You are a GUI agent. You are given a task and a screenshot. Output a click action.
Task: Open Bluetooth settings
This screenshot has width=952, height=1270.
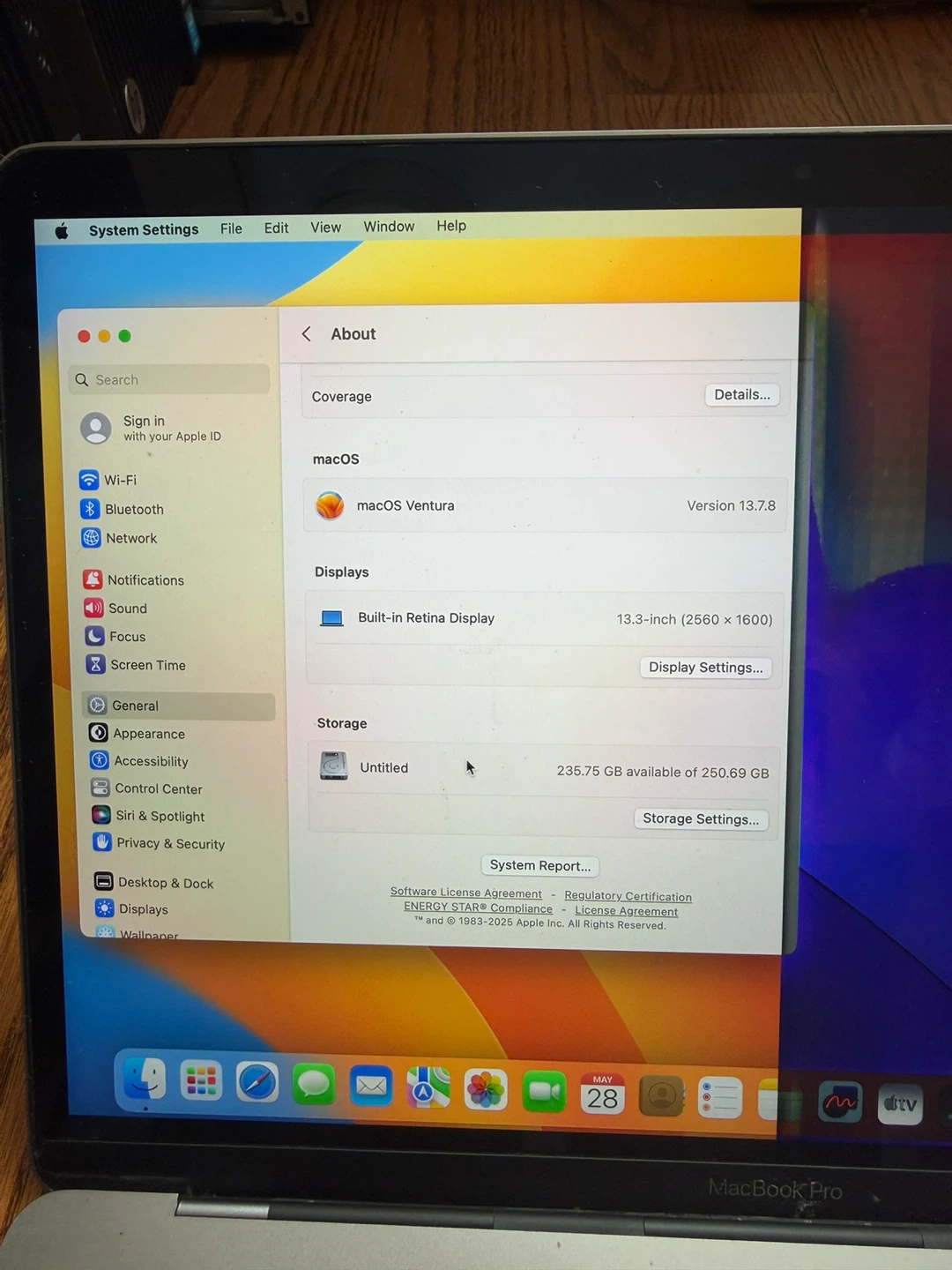123,509
